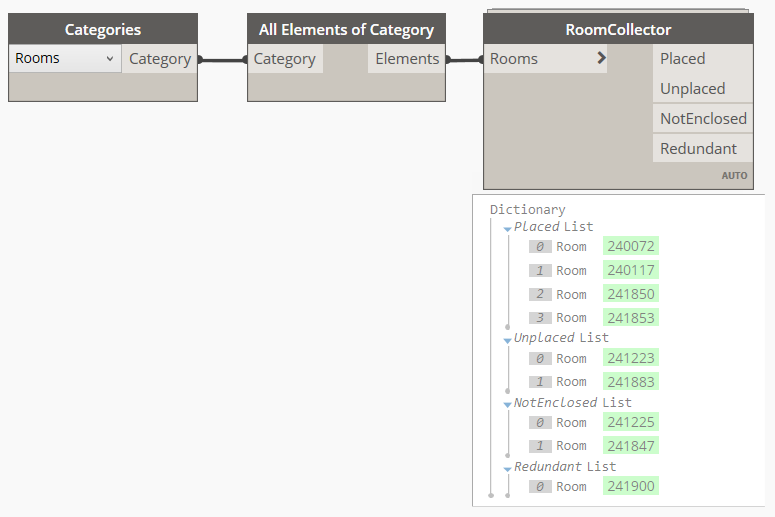
Task: Click the chevron arrow beside Rooms input
Action: click(x=600, y=58)
